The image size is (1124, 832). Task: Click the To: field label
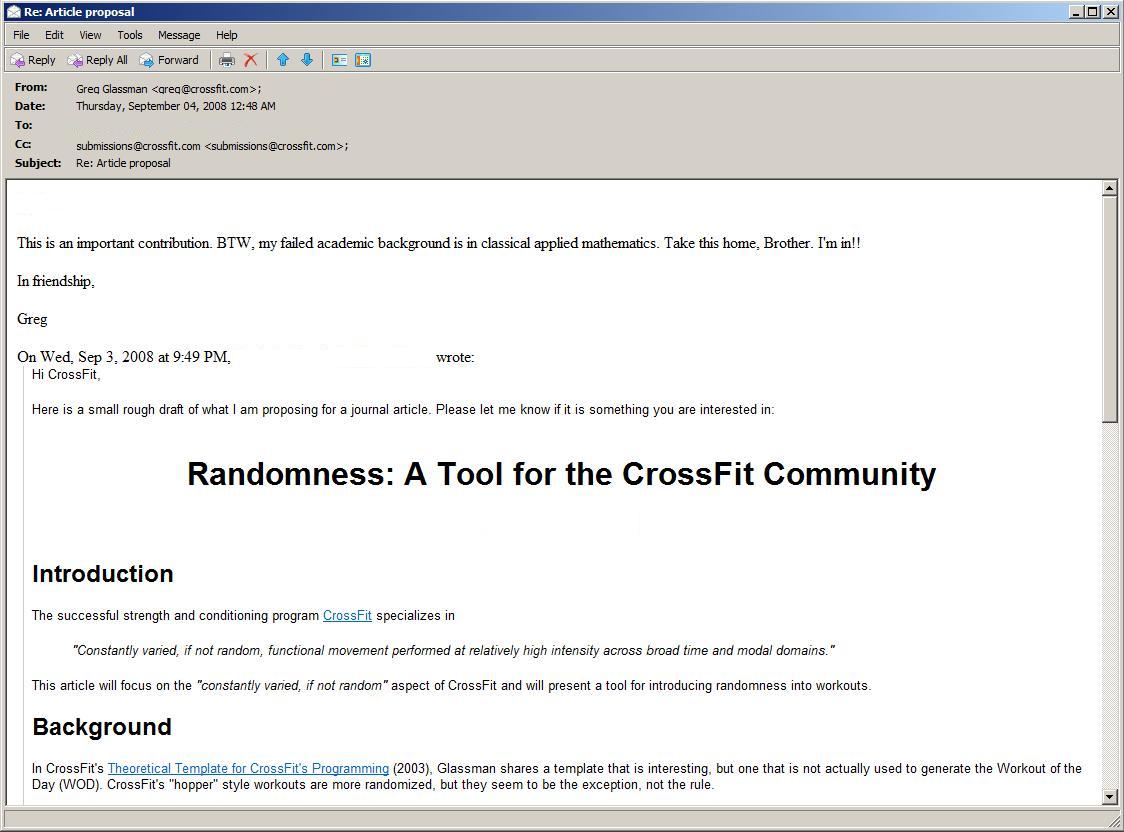coord(24,125)
